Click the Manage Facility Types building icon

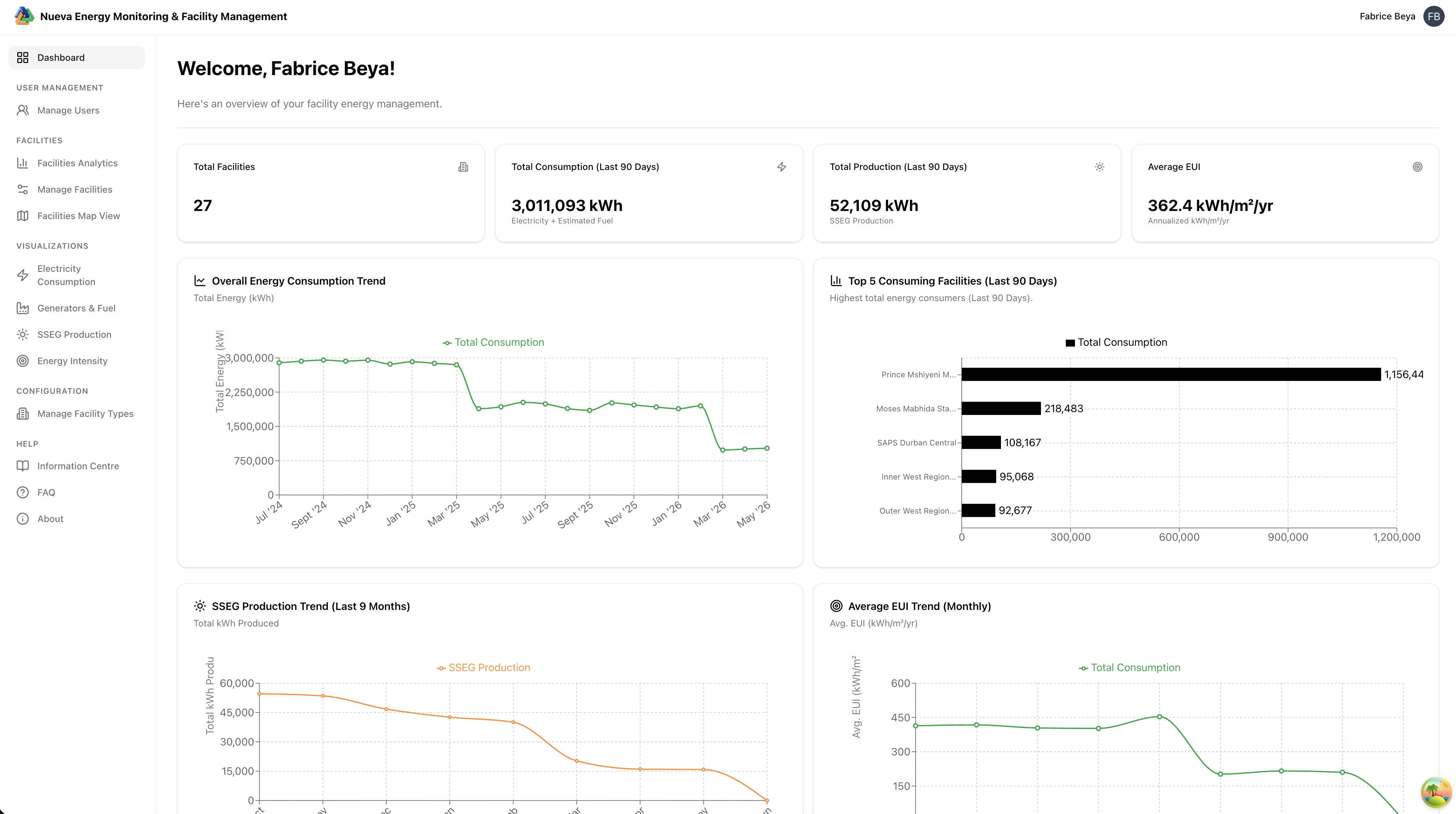pos(23,414)
